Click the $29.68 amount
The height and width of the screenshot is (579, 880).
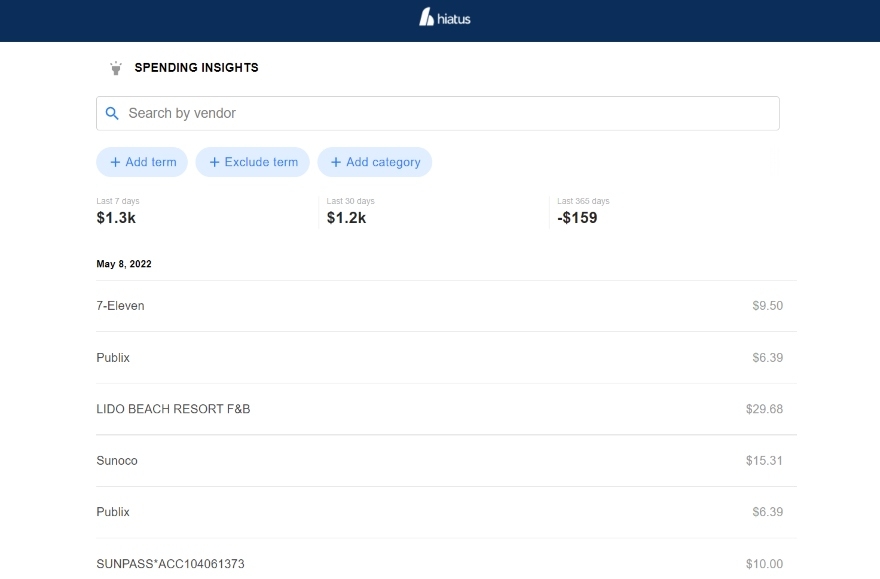(764, 409)
